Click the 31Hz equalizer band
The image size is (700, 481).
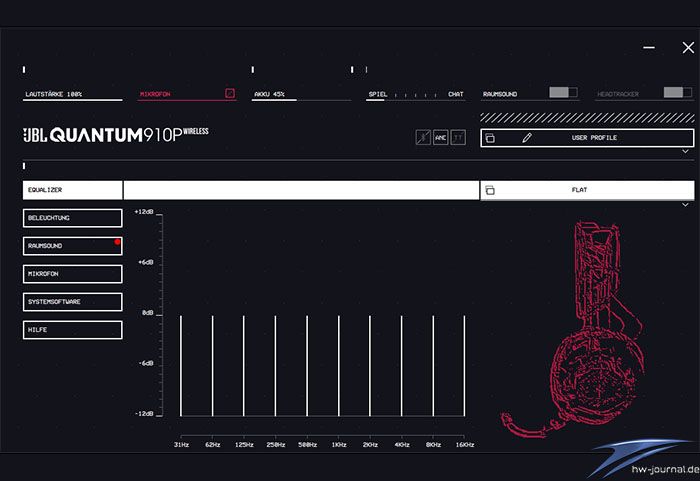[181, 366]
